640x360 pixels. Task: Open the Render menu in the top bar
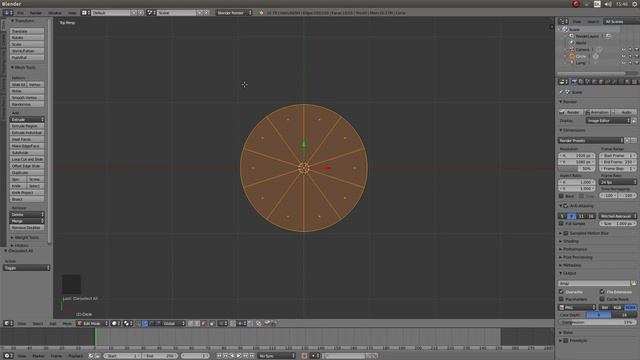click(36, 13)
